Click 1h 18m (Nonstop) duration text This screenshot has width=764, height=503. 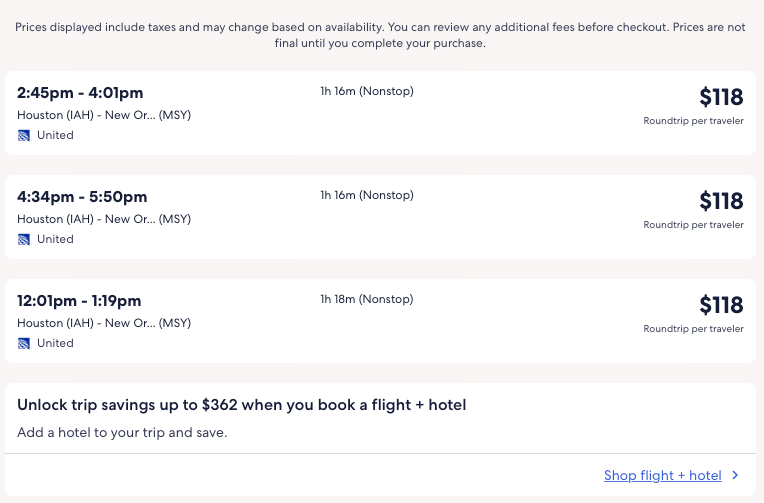(x=366, y=299)
